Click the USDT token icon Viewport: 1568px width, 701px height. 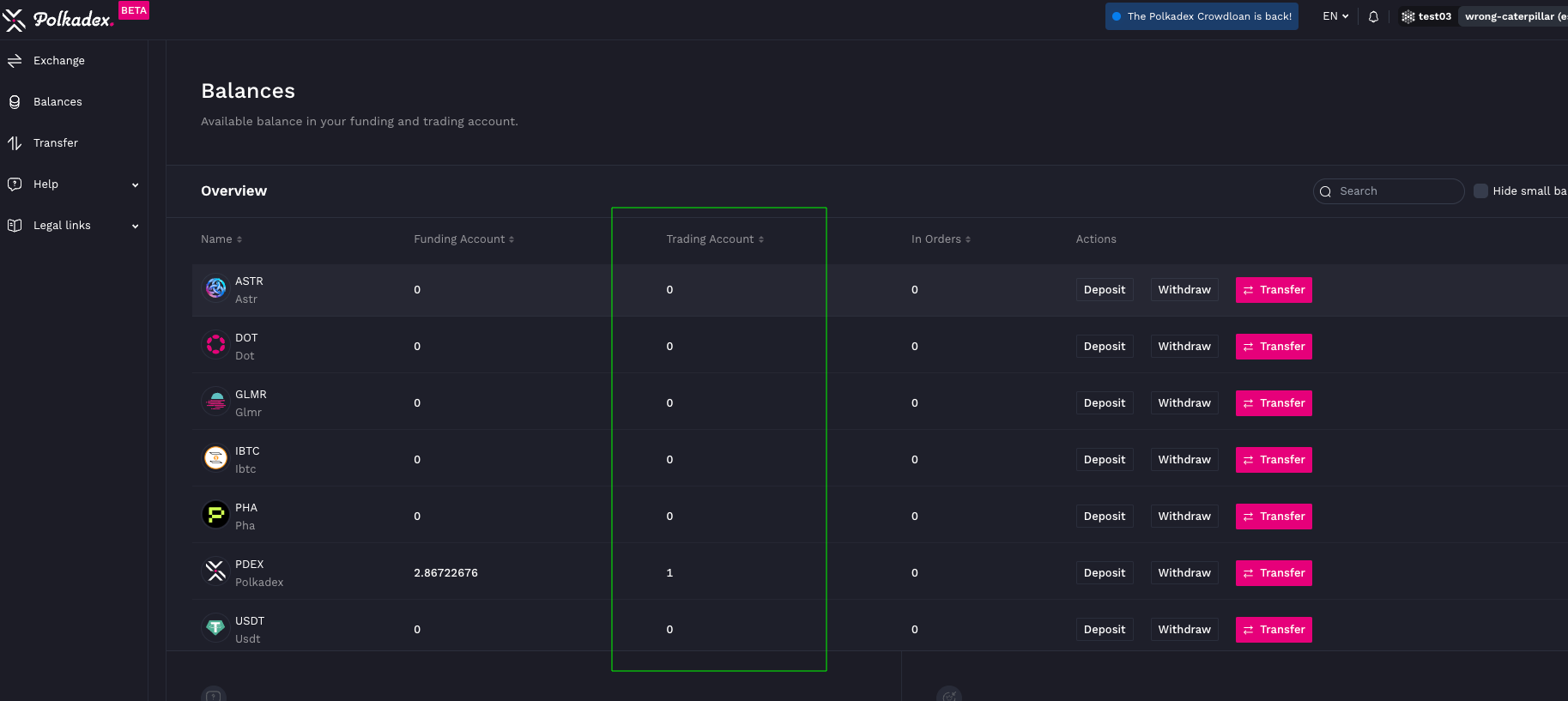point(215,628)
